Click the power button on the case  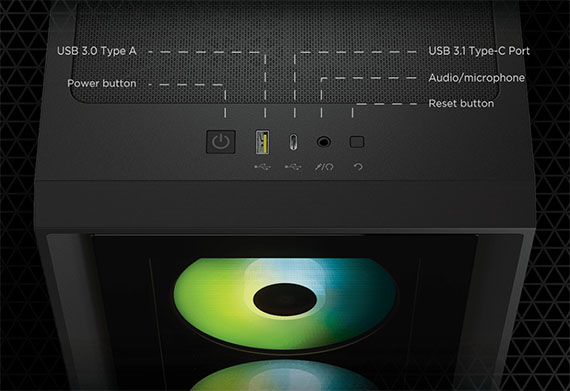(x=221, y=142)
